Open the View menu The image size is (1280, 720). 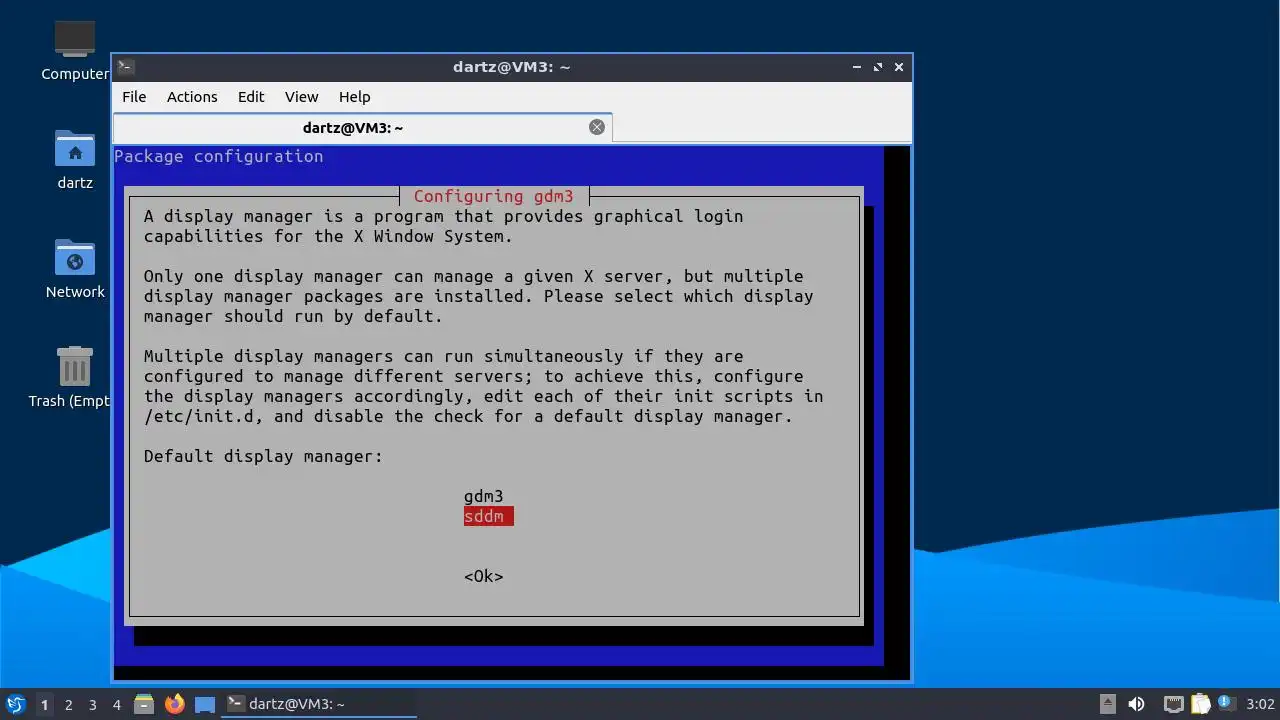(x=301, y=97)
